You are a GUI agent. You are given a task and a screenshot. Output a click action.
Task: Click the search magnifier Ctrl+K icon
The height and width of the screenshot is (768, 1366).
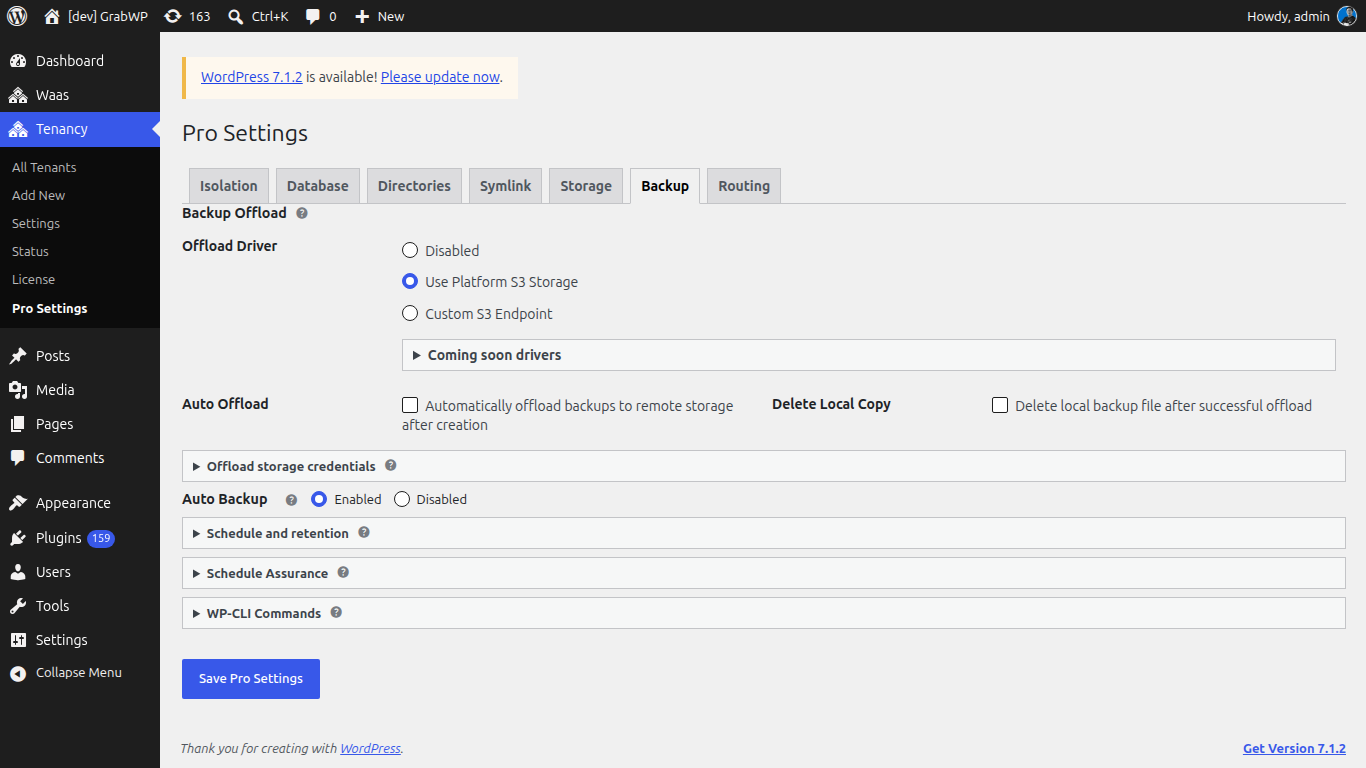[235, 16]
